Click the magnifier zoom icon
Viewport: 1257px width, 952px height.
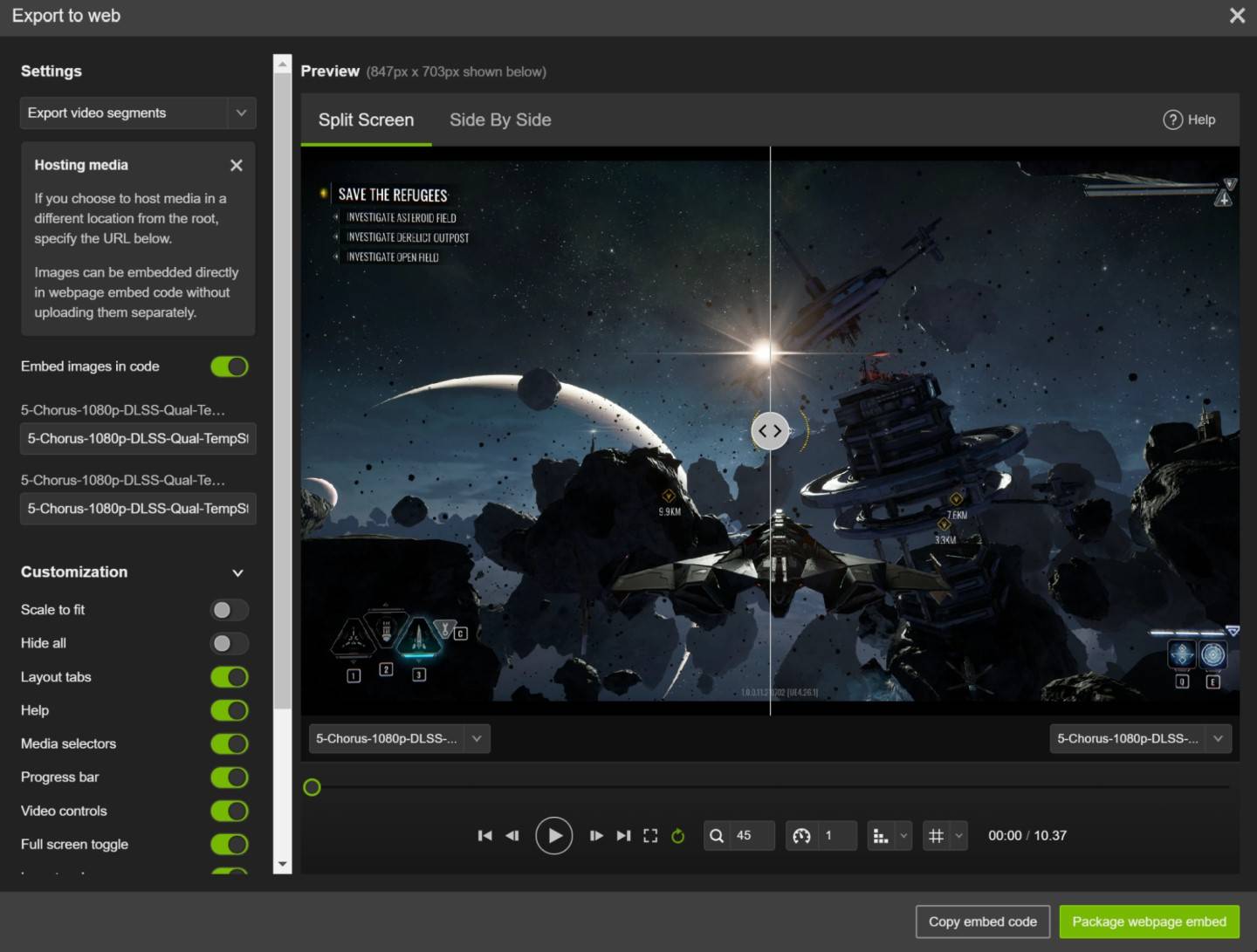click(x=717, y=836)
